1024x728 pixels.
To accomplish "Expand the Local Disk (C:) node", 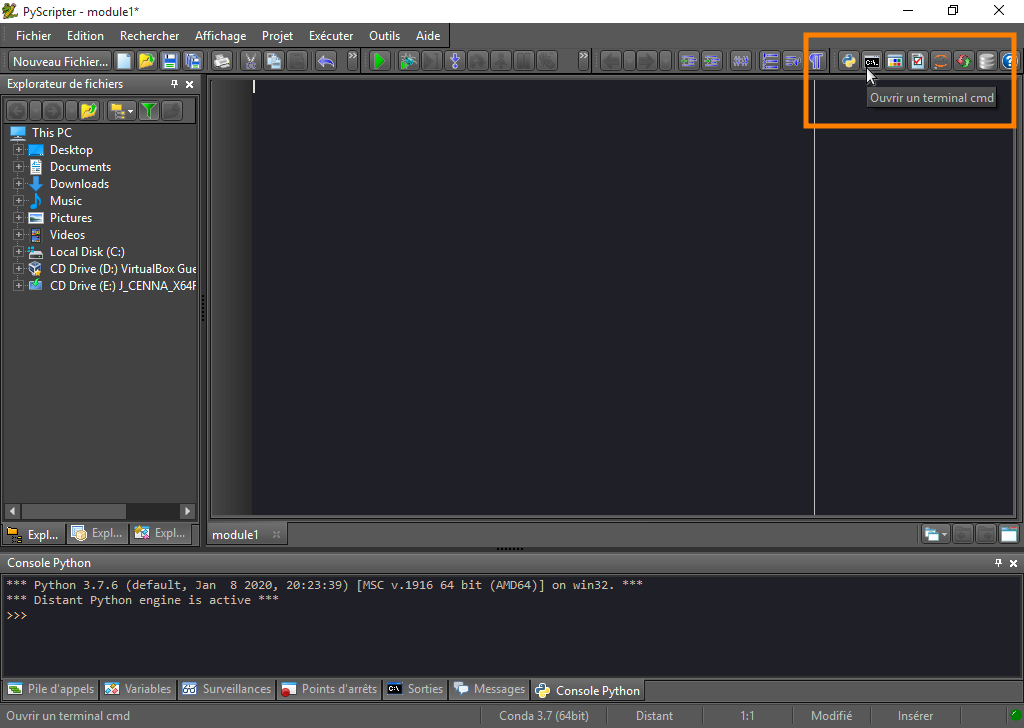I will [x=18, y=252].
